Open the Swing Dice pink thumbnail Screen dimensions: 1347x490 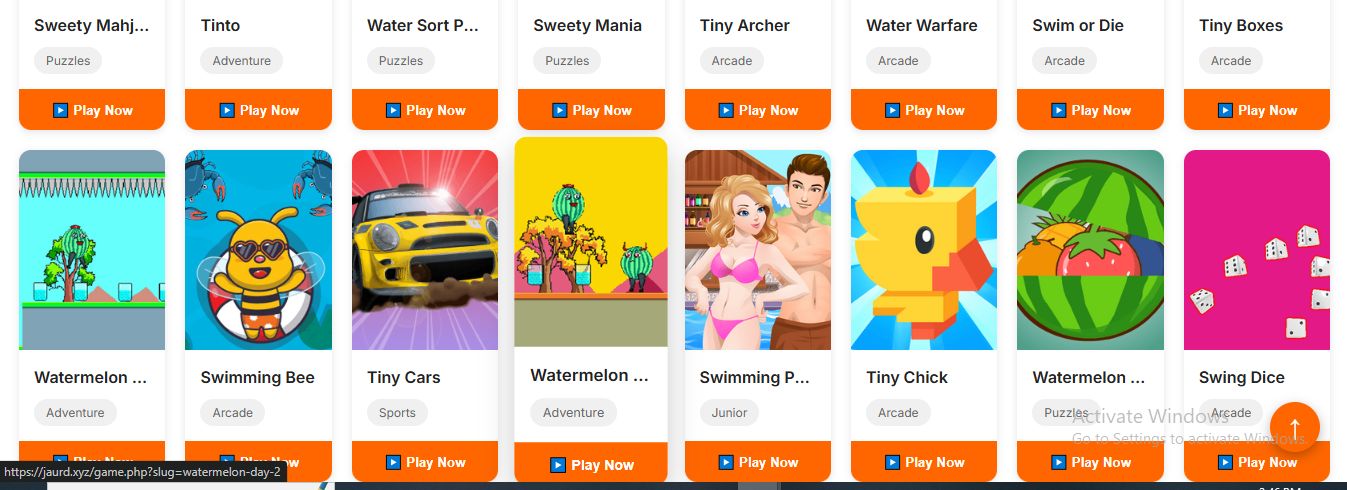pos(1257,250)
